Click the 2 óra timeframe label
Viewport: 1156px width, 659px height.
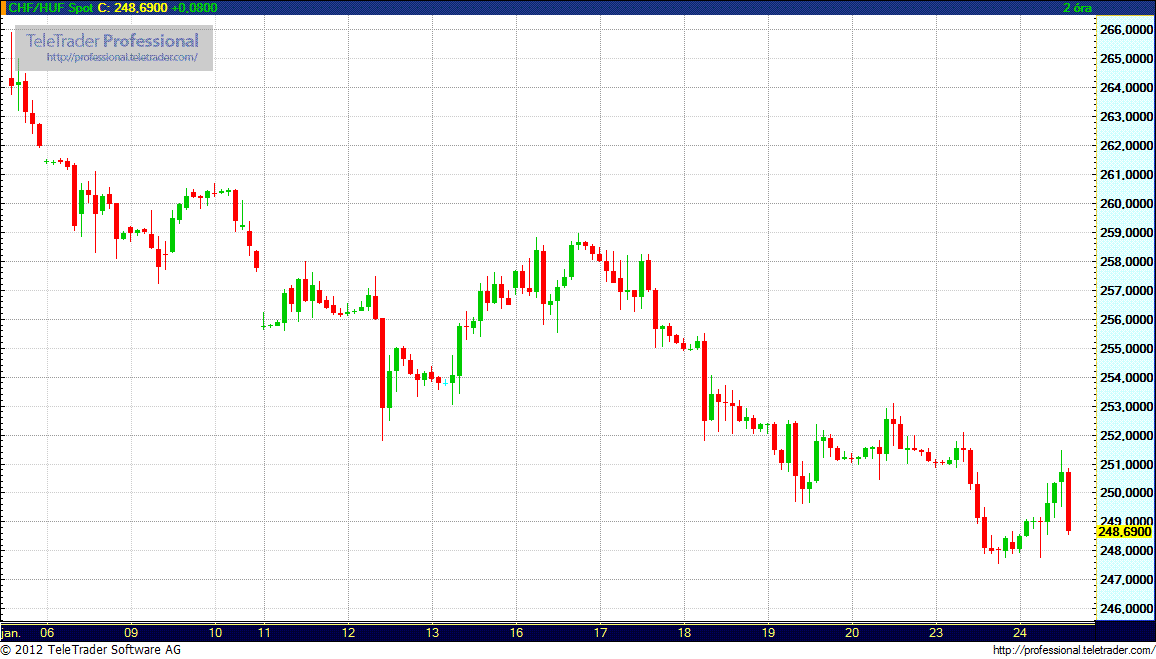pos(1078,7)
